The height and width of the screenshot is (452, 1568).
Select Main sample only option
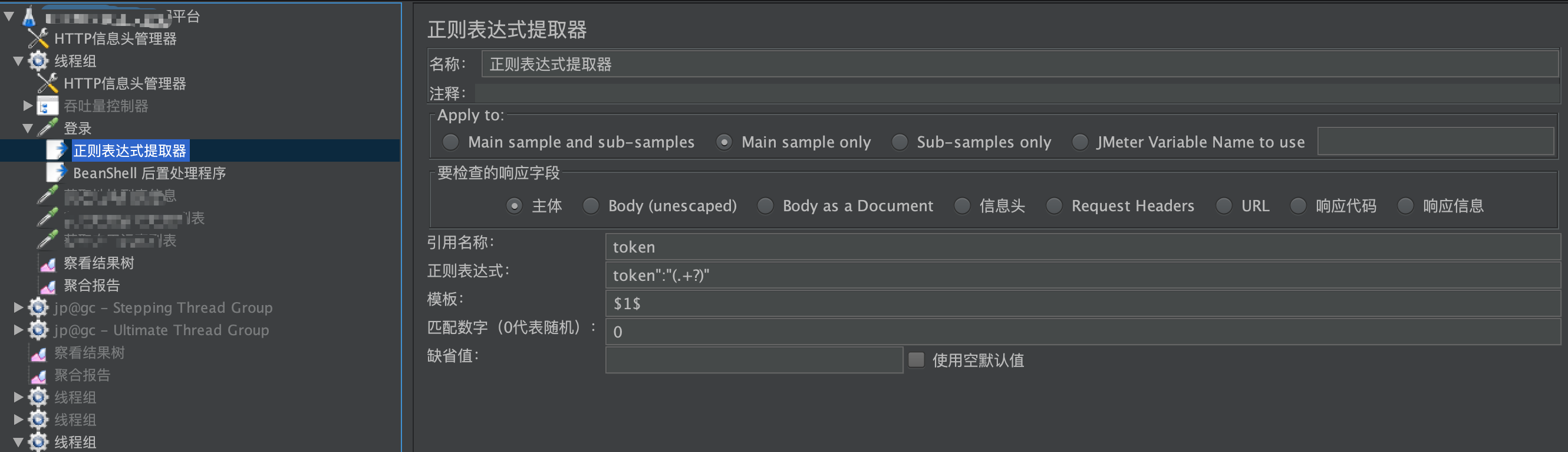(724, 142)
